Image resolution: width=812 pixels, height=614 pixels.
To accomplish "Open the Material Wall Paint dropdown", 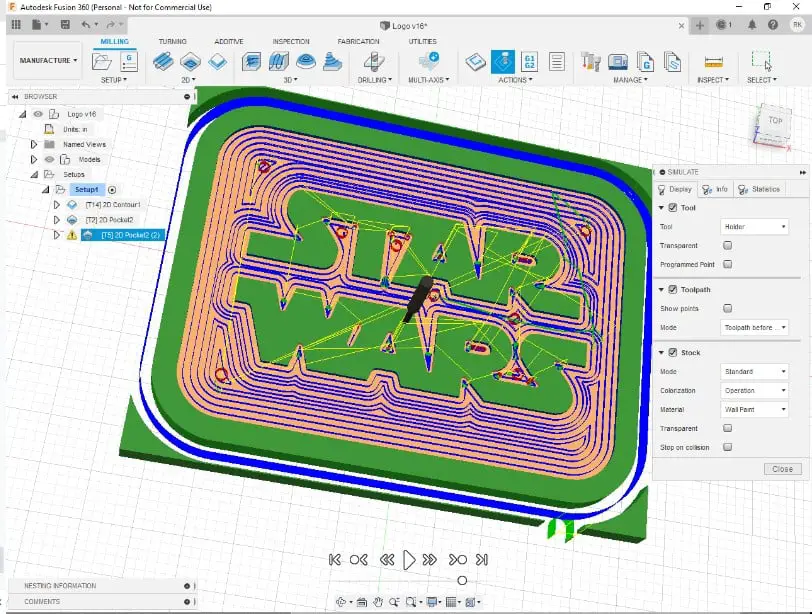I will pyautogui.click(x=754, y=409).
